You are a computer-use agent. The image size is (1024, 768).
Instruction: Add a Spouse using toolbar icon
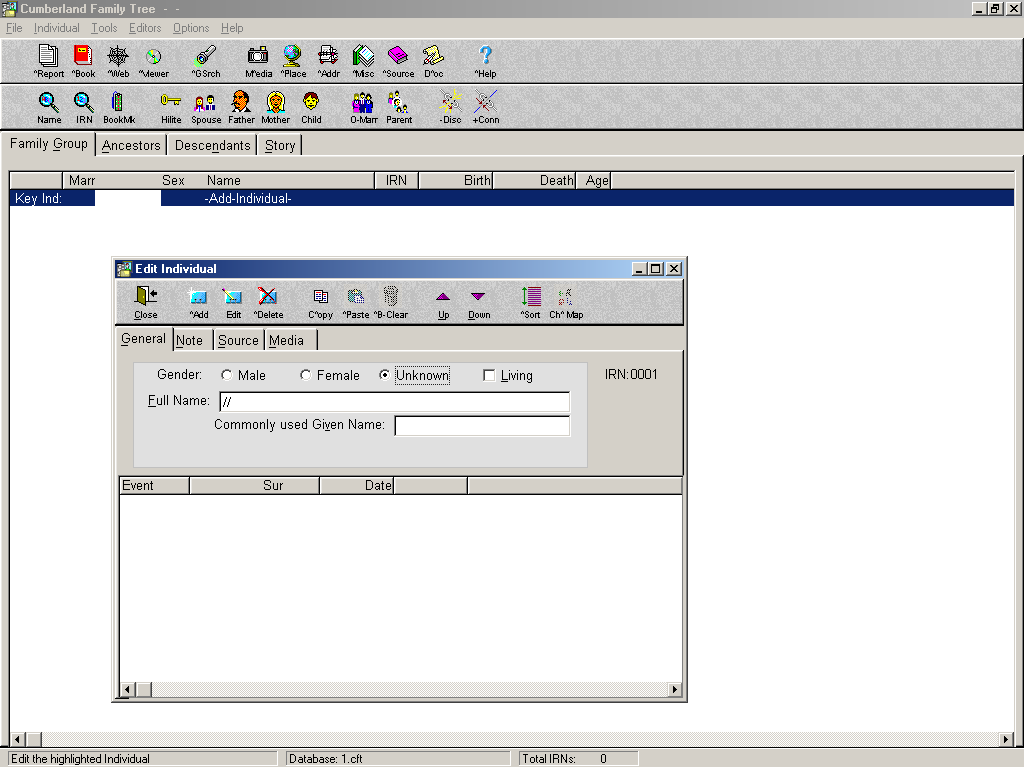206,103
